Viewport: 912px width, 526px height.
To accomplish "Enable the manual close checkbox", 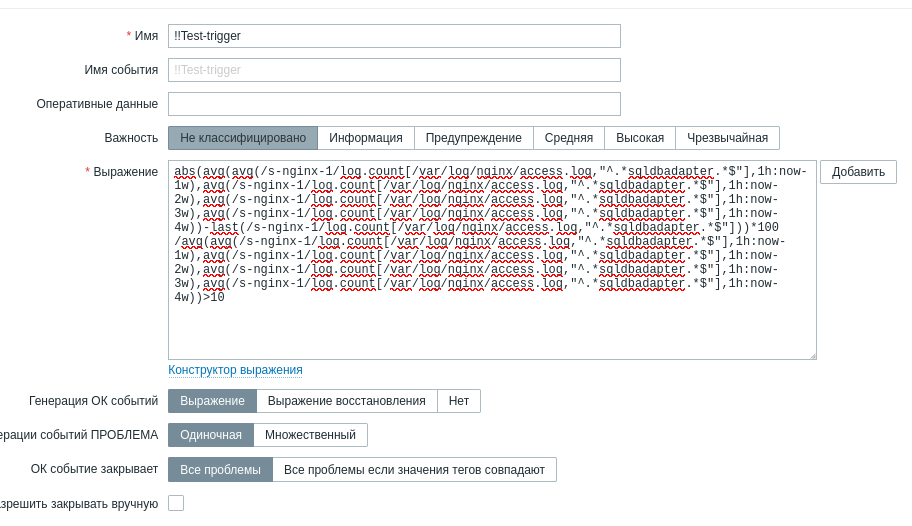I will [176, 503].
